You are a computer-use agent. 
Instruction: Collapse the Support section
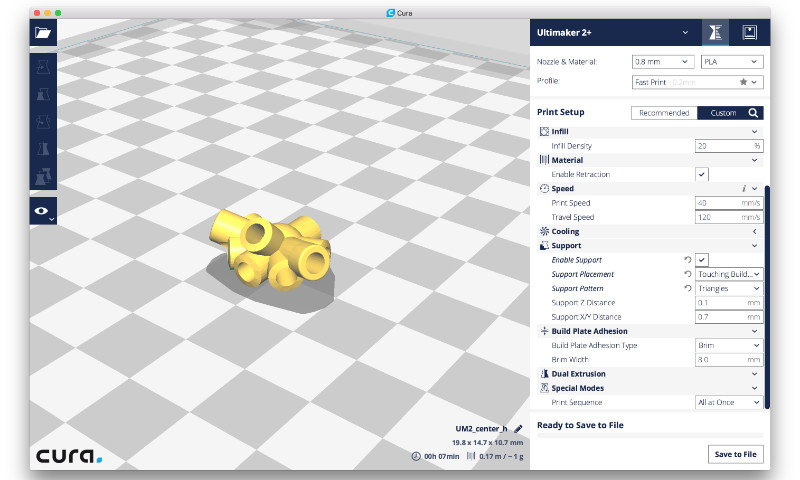point(755,246)
